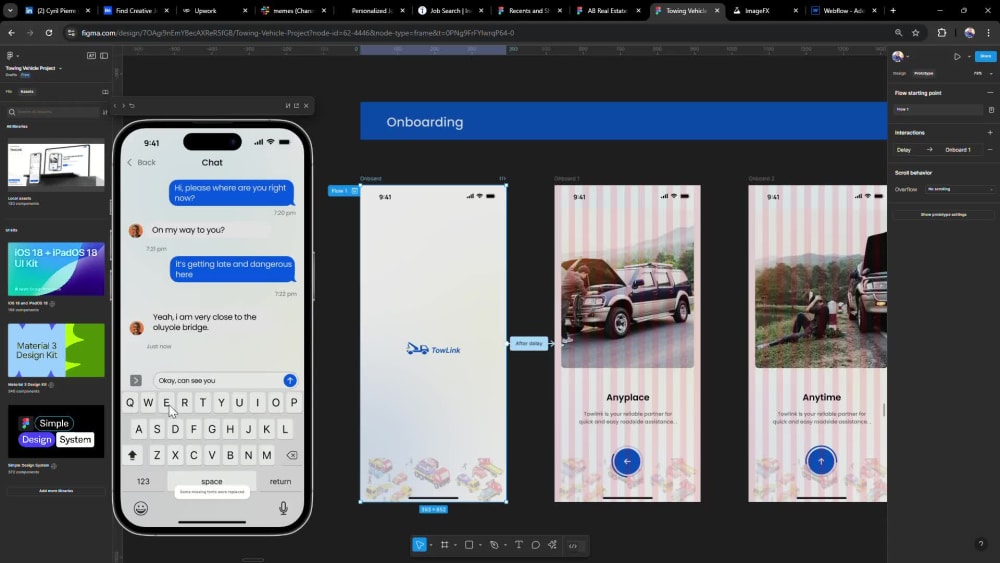Open the Overflow No scrolling dropdown
This screenshot has height=563, width=1000.
tap(960, 189)
